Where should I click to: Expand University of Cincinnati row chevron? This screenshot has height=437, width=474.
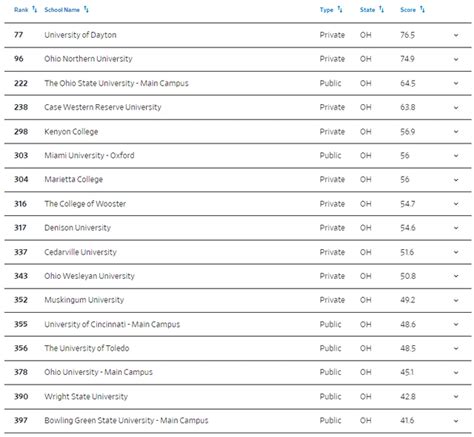[456, 324]
